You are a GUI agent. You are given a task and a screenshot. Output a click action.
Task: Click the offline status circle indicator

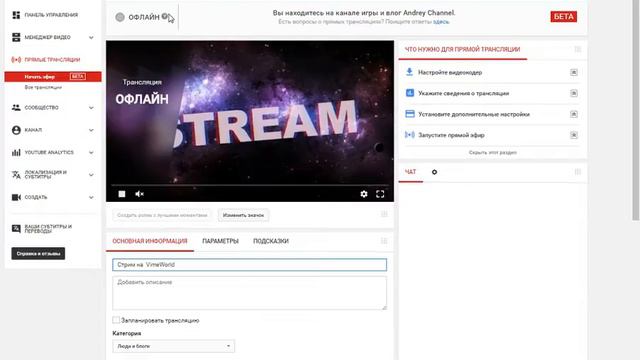(120, 17)
